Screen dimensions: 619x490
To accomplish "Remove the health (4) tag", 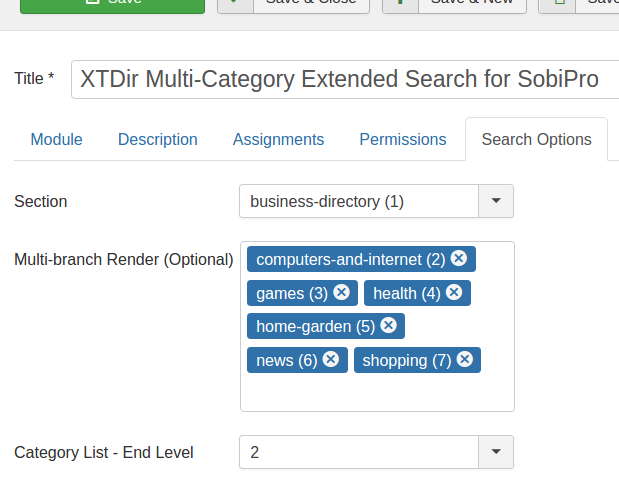I will [454, 293].
